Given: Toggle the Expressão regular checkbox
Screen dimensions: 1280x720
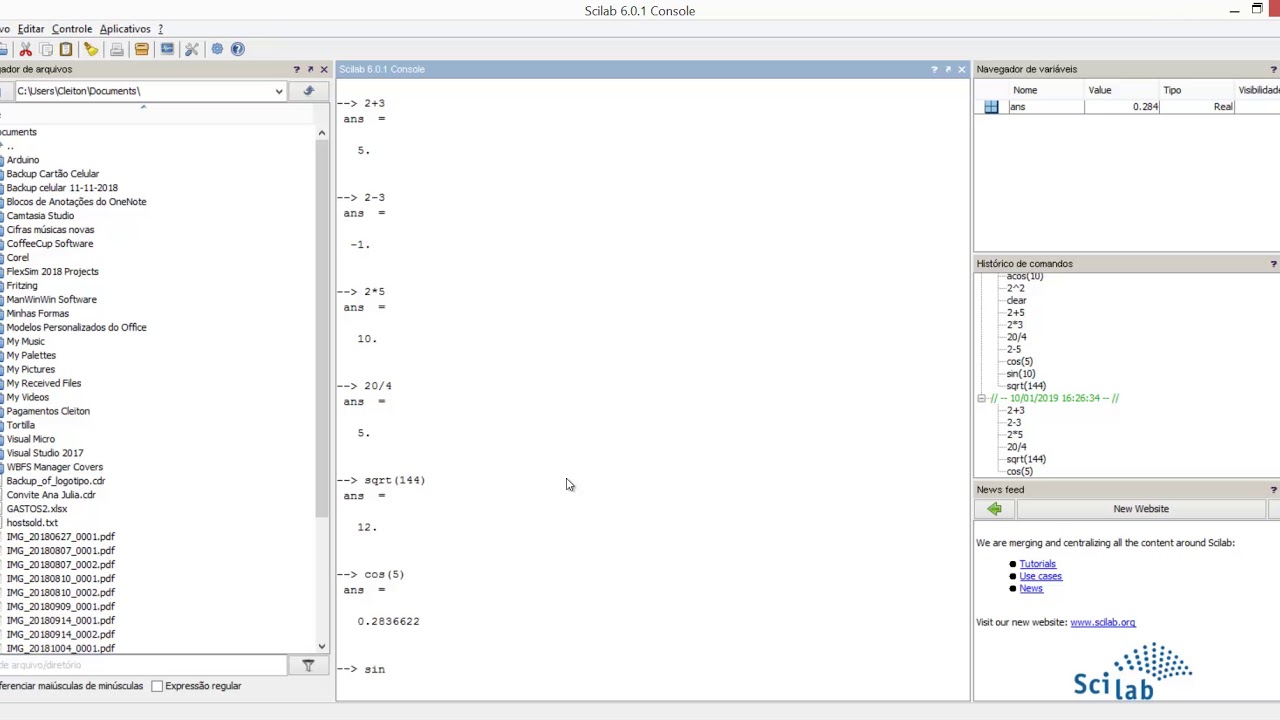Looking at the screenshot, I should point(157,686).
